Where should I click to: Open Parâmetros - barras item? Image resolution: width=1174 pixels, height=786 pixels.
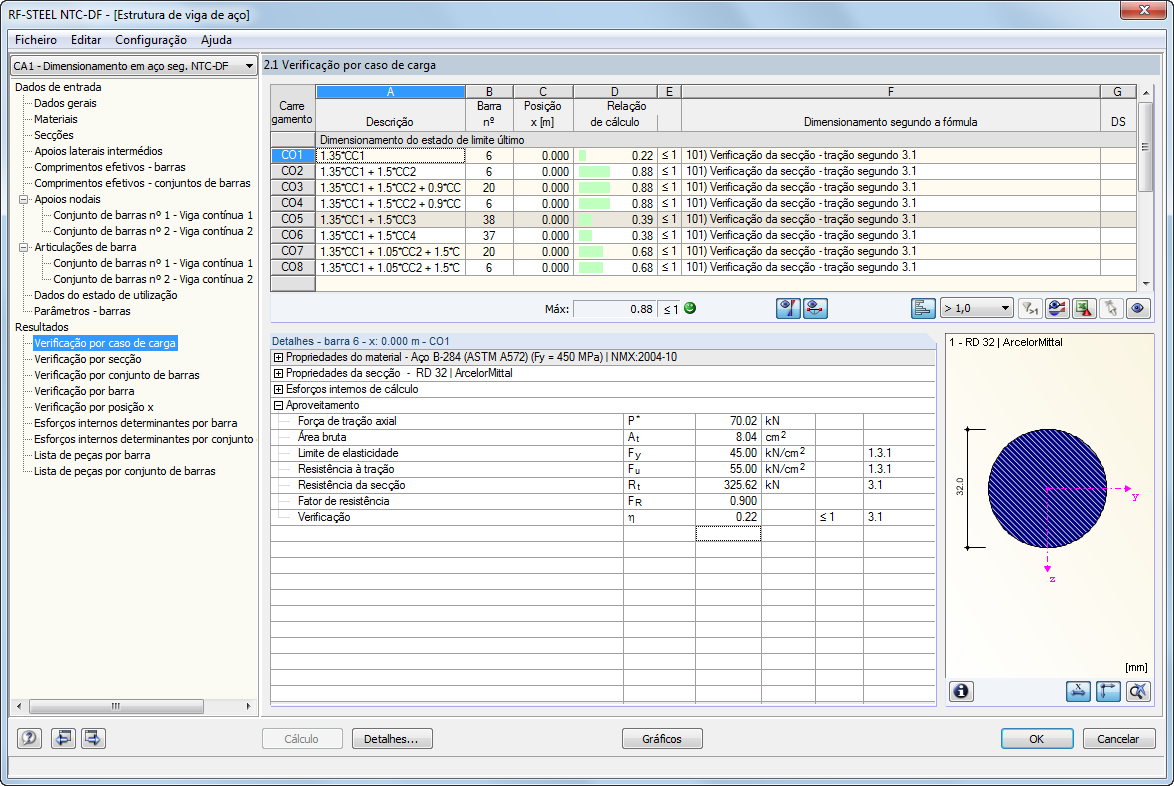coord(82,311)
